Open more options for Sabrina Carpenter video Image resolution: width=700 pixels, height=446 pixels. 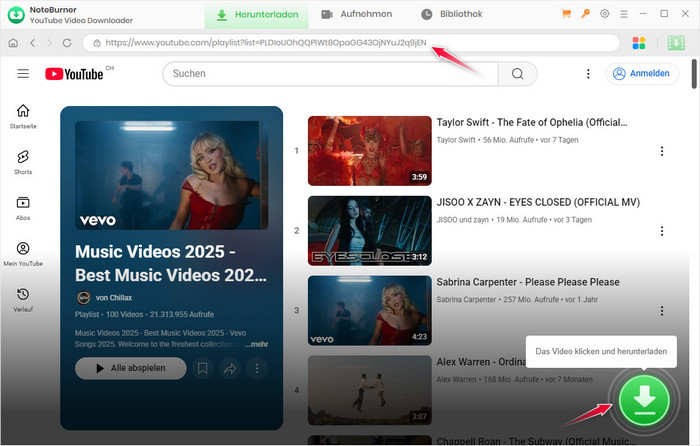tap(661, 311)
